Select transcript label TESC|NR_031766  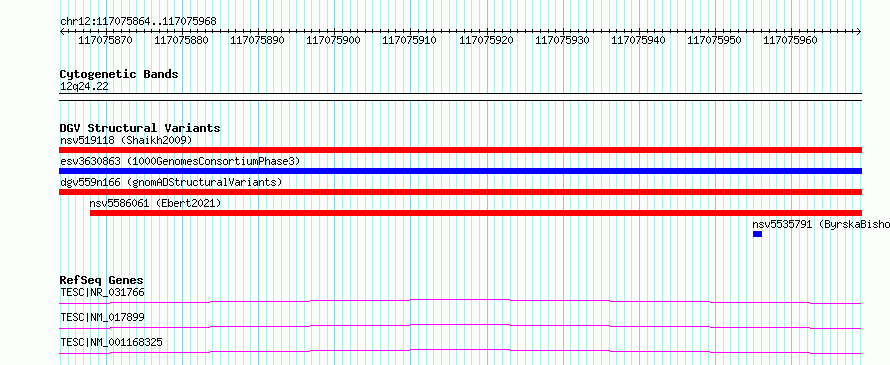(x=102, y=292)
